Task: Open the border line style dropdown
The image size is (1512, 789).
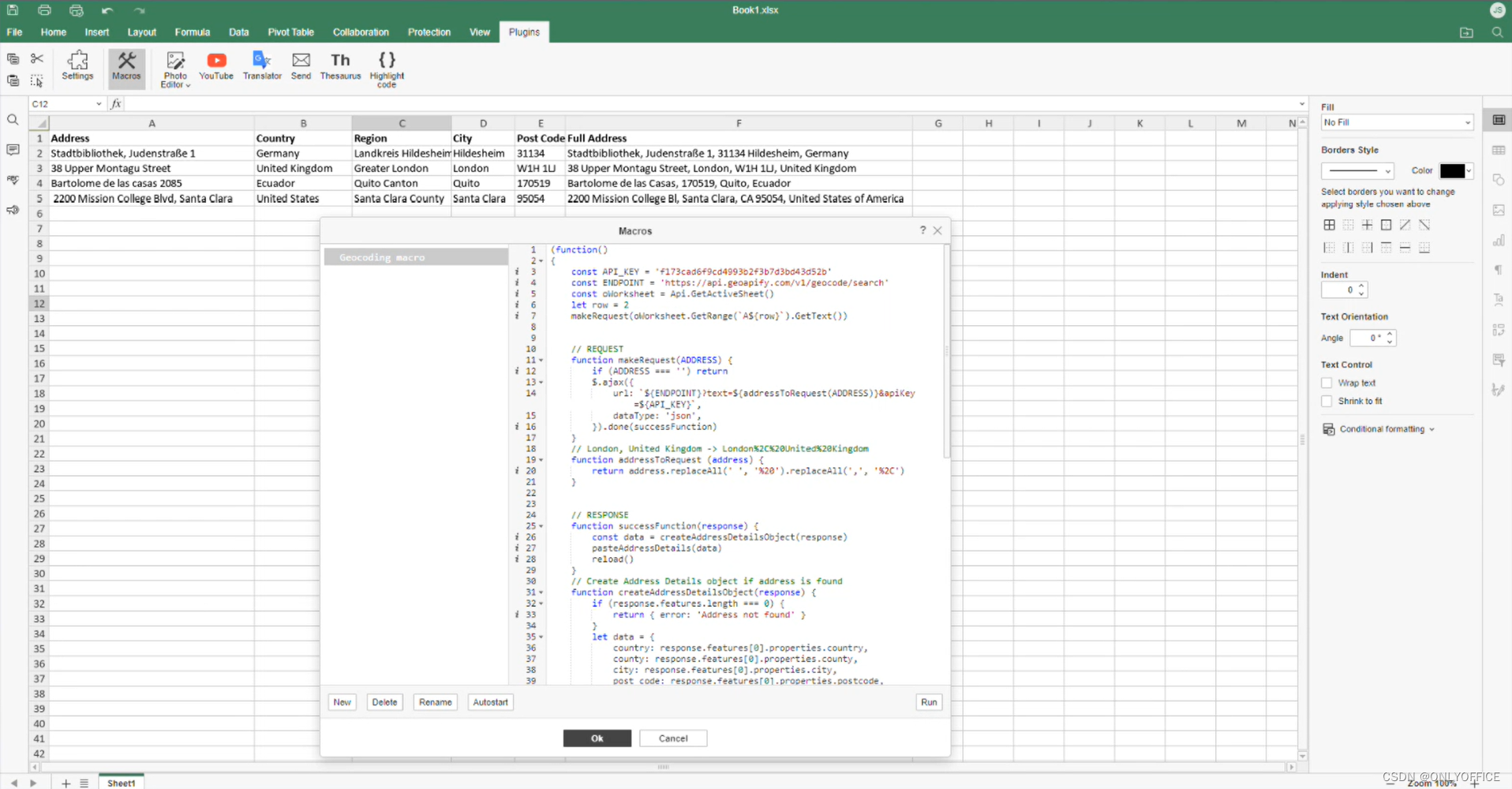Action: point(1357,170)
